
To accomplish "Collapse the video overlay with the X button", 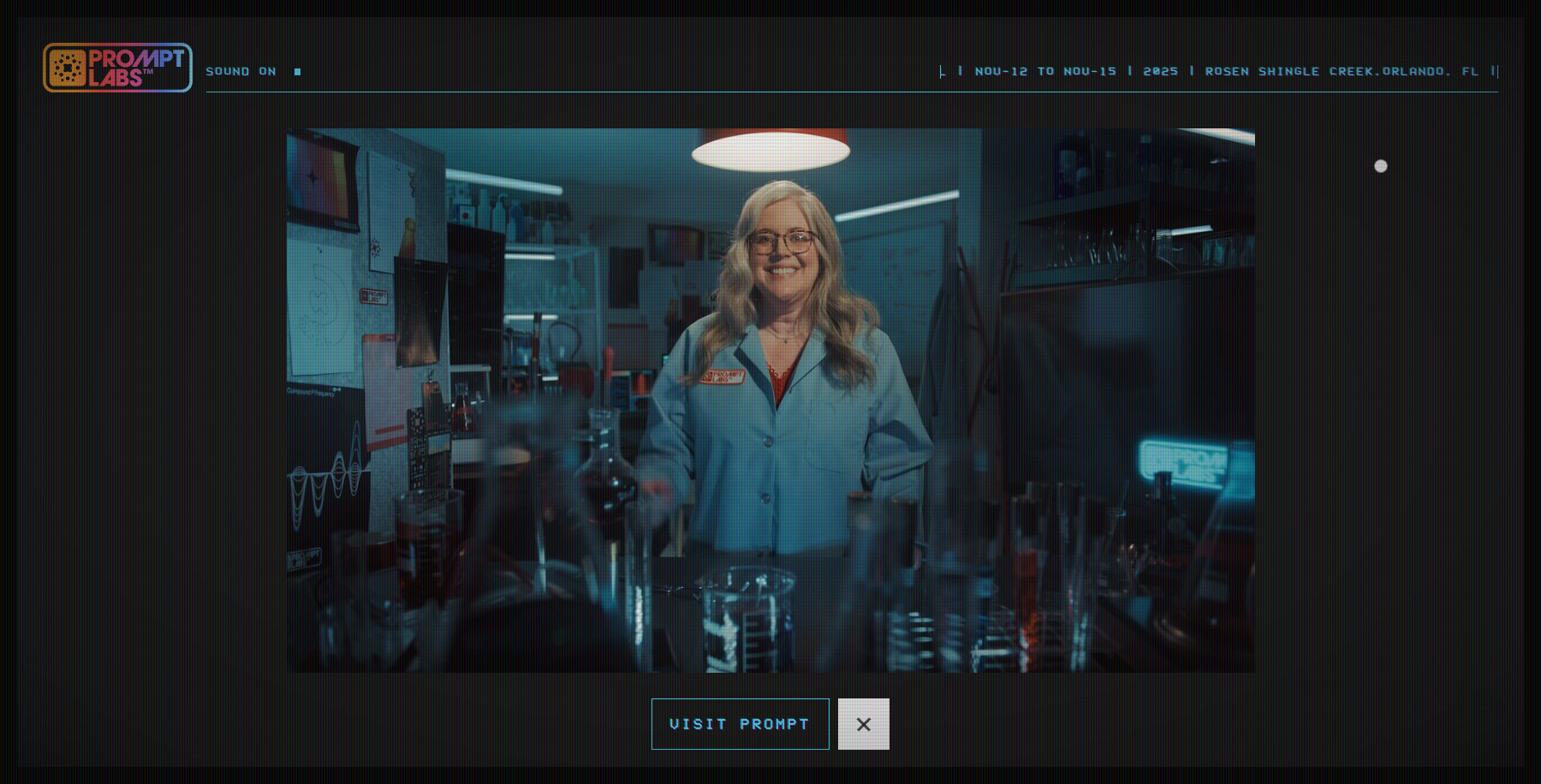I will tap(864, 724).
